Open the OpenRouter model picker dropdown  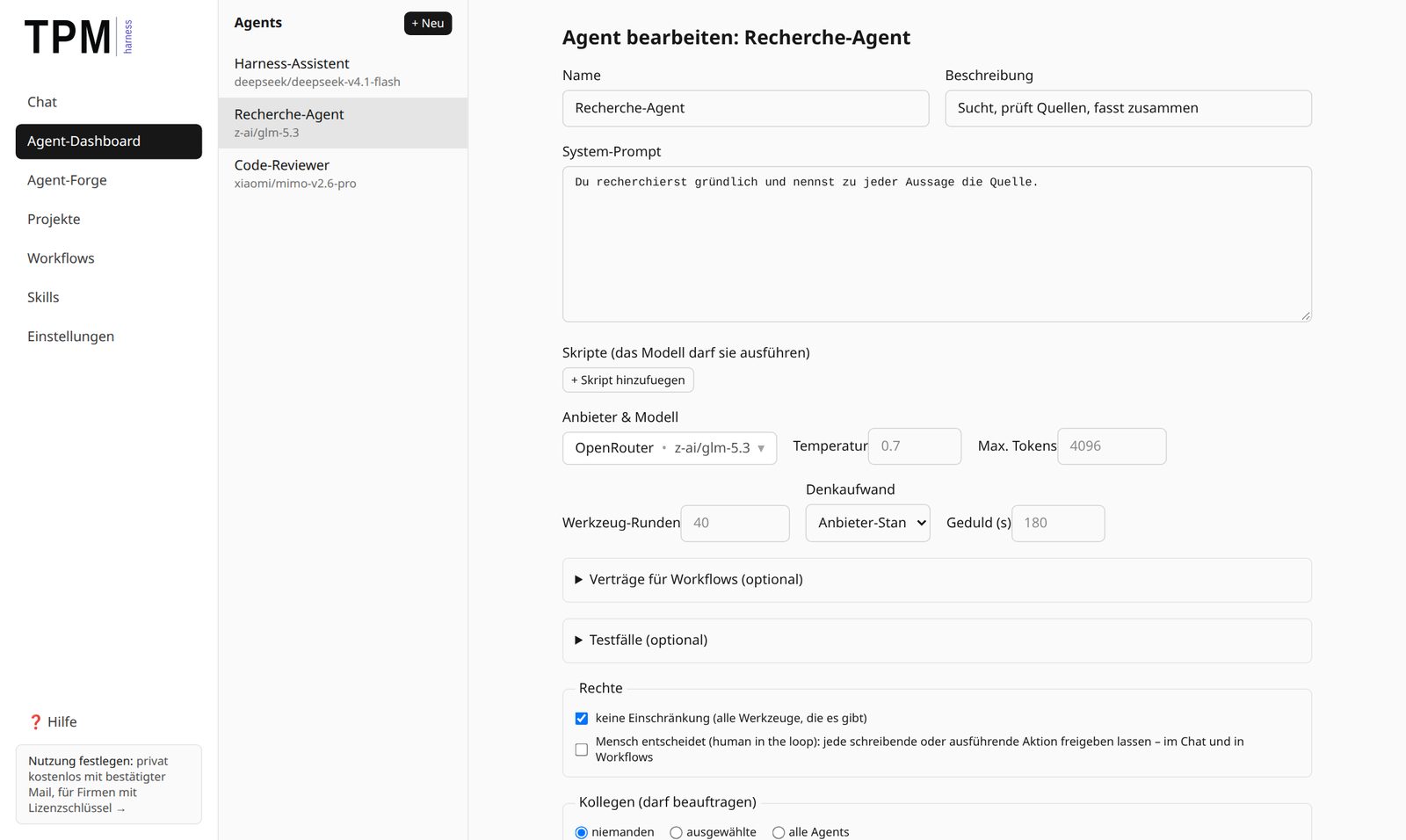(x=670, y=448)
